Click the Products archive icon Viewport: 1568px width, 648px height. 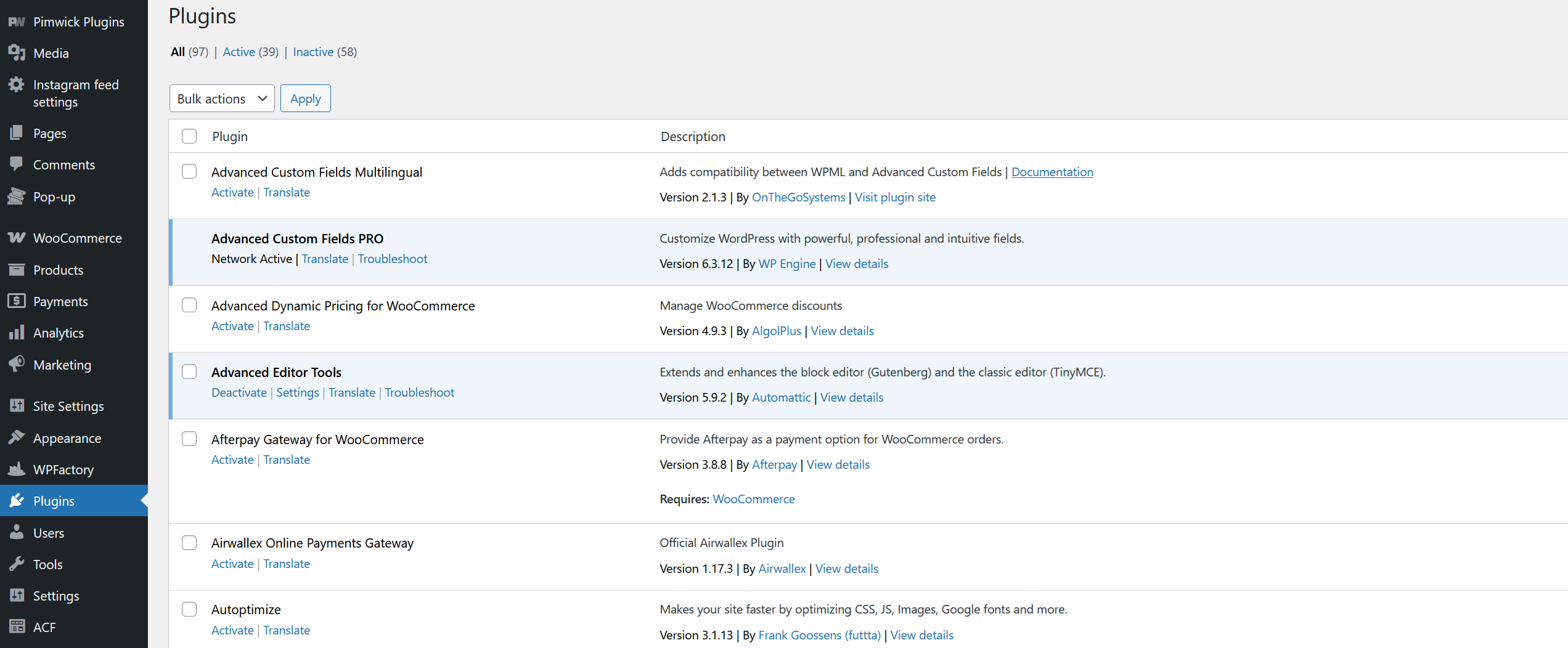tap(17, 270)
